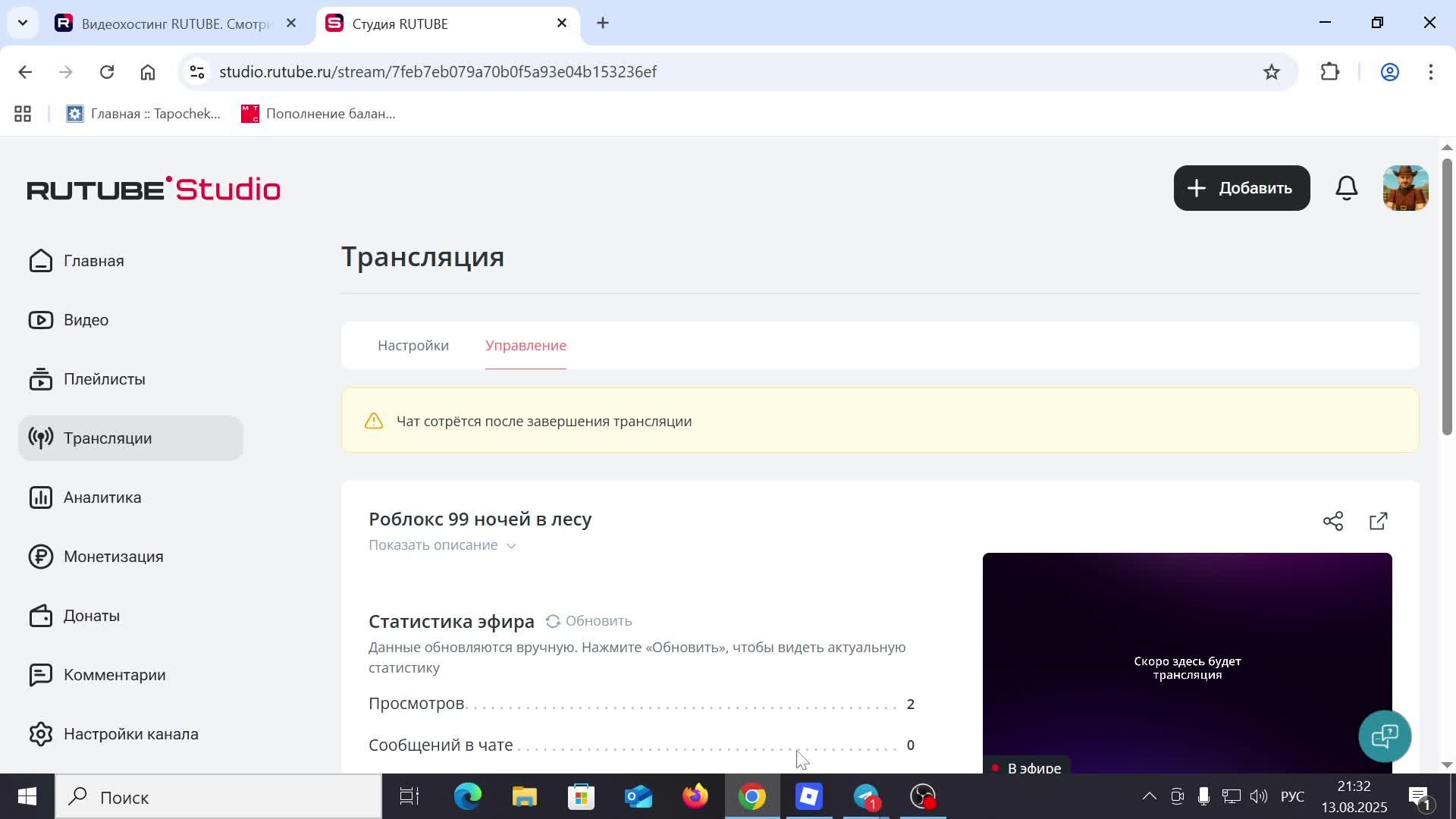Select Плейлисты in the sidebar
This screenshot has width=1456, height=819.
104,379
